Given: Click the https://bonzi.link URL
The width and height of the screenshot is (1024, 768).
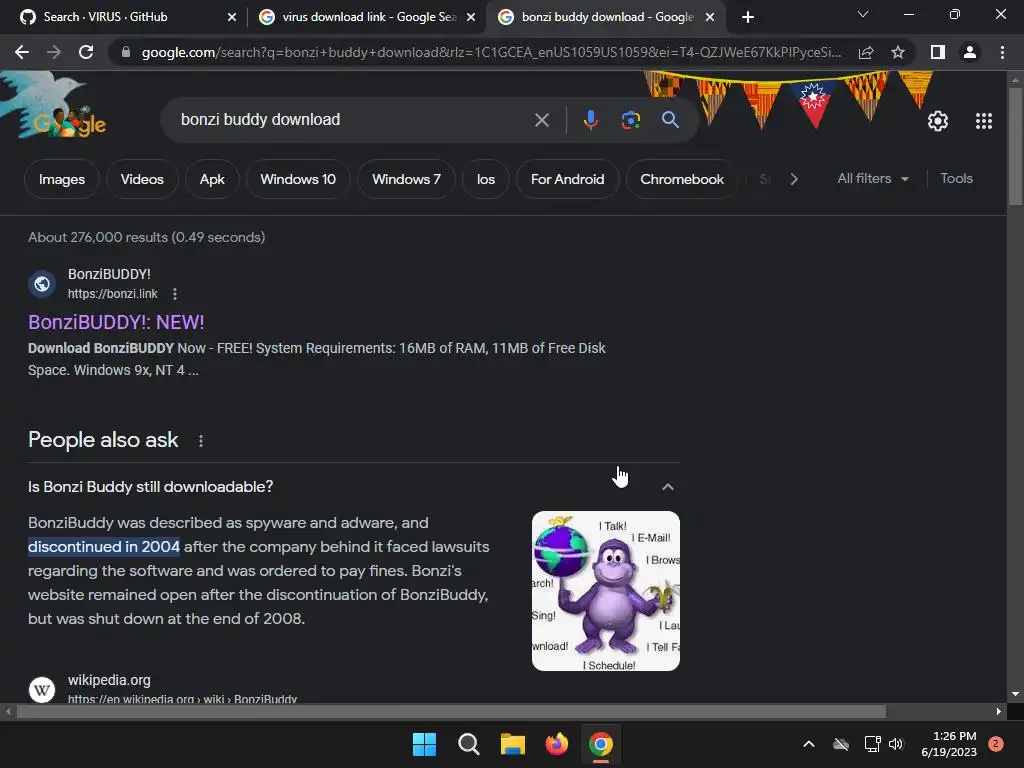Looking at the screenshot, I should pos(112,294).
